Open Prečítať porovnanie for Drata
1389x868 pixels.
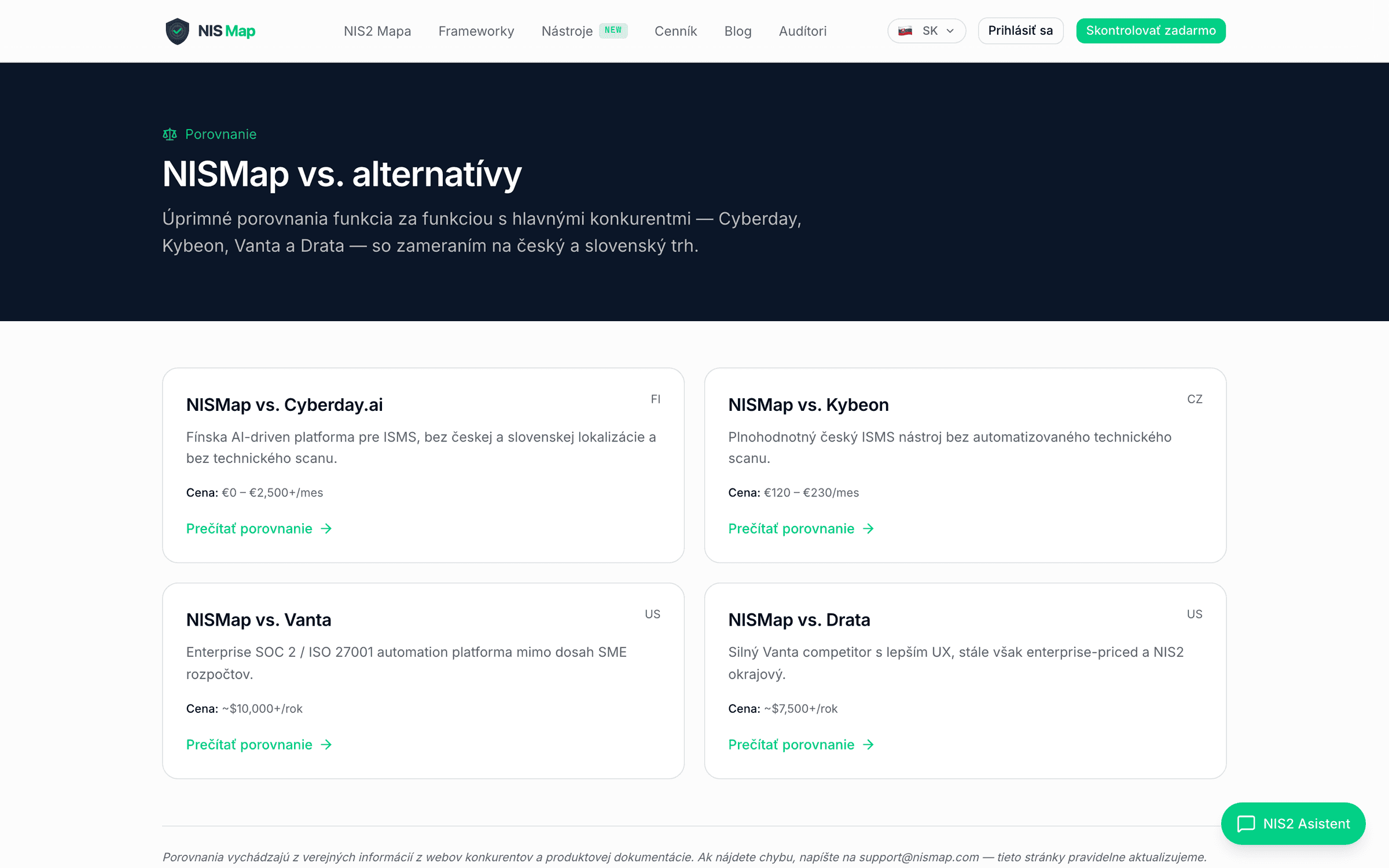(801, 745)
